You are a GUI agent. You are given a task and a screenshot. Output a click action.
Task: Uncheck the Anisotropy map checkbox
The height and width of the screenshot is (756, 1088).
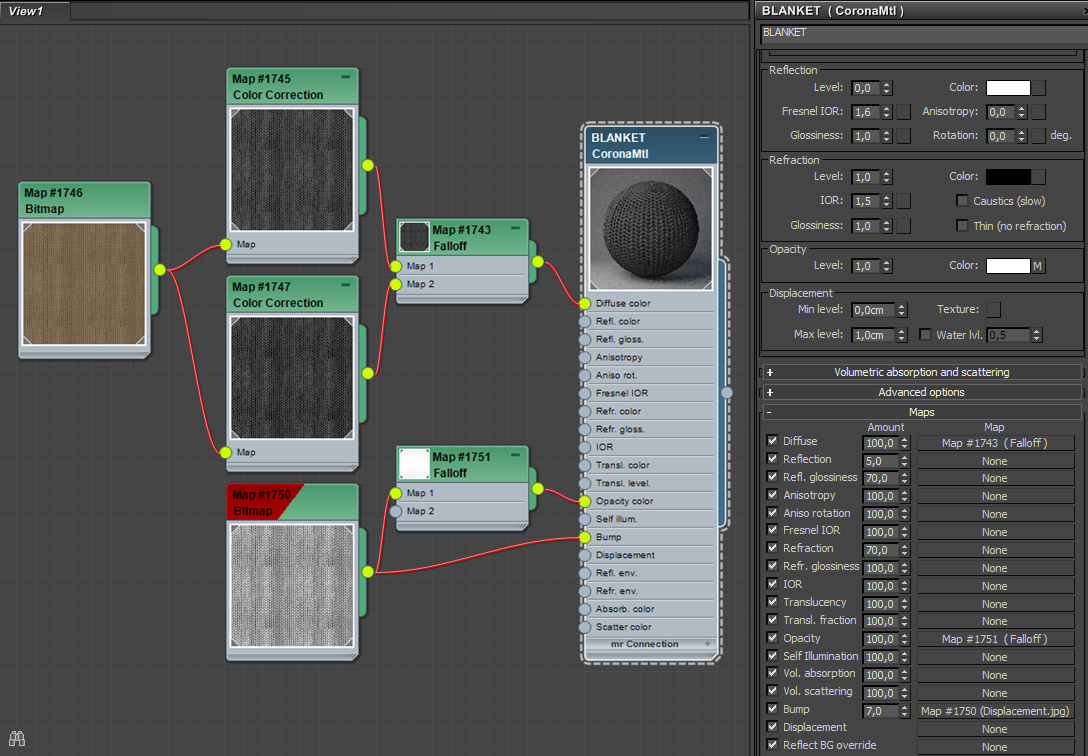pos(772,495)
